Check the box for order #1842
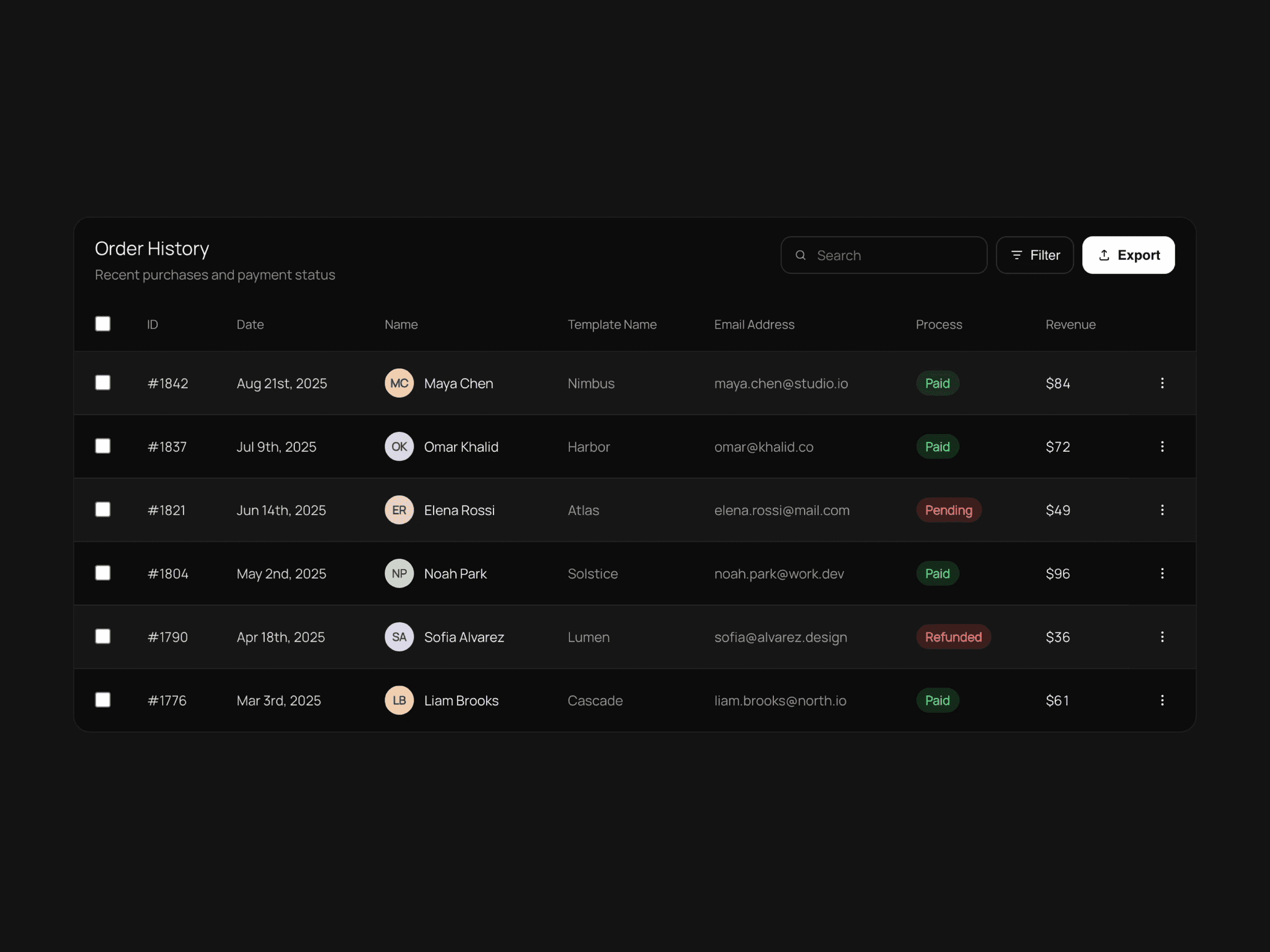The height and width of the screenshot is (952, 1270). click(x=103, y=383)
